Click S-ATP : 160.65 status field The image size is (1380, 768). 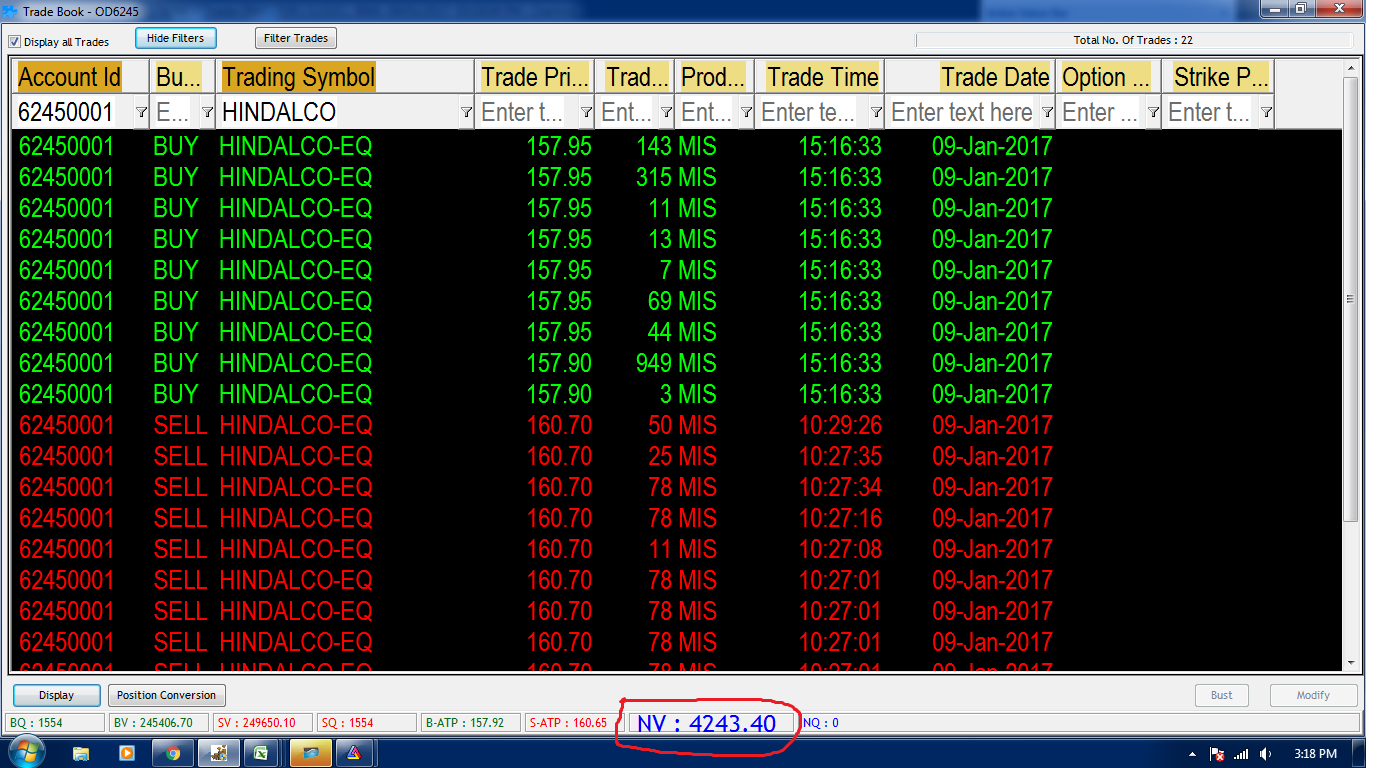pos(574,722)
